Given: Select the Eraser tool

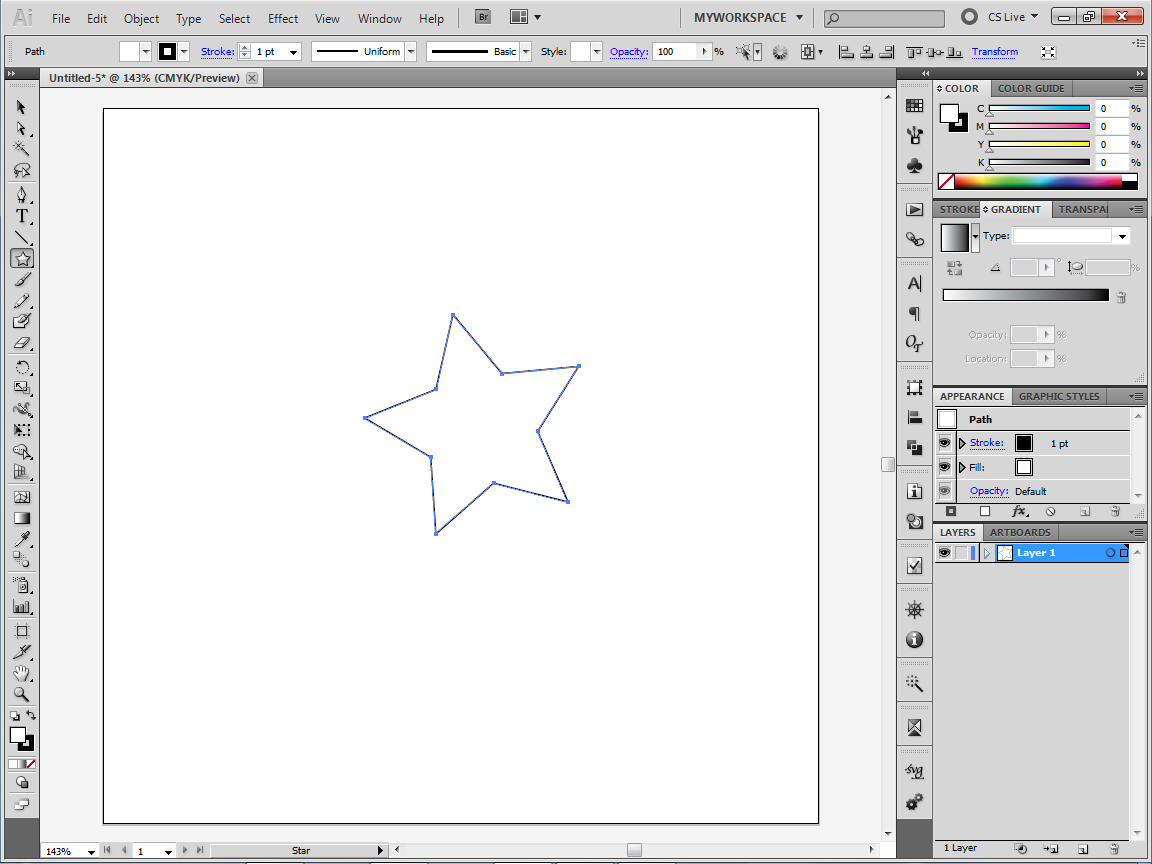Looking at the screenshot, I should click(x=22, y=343).
